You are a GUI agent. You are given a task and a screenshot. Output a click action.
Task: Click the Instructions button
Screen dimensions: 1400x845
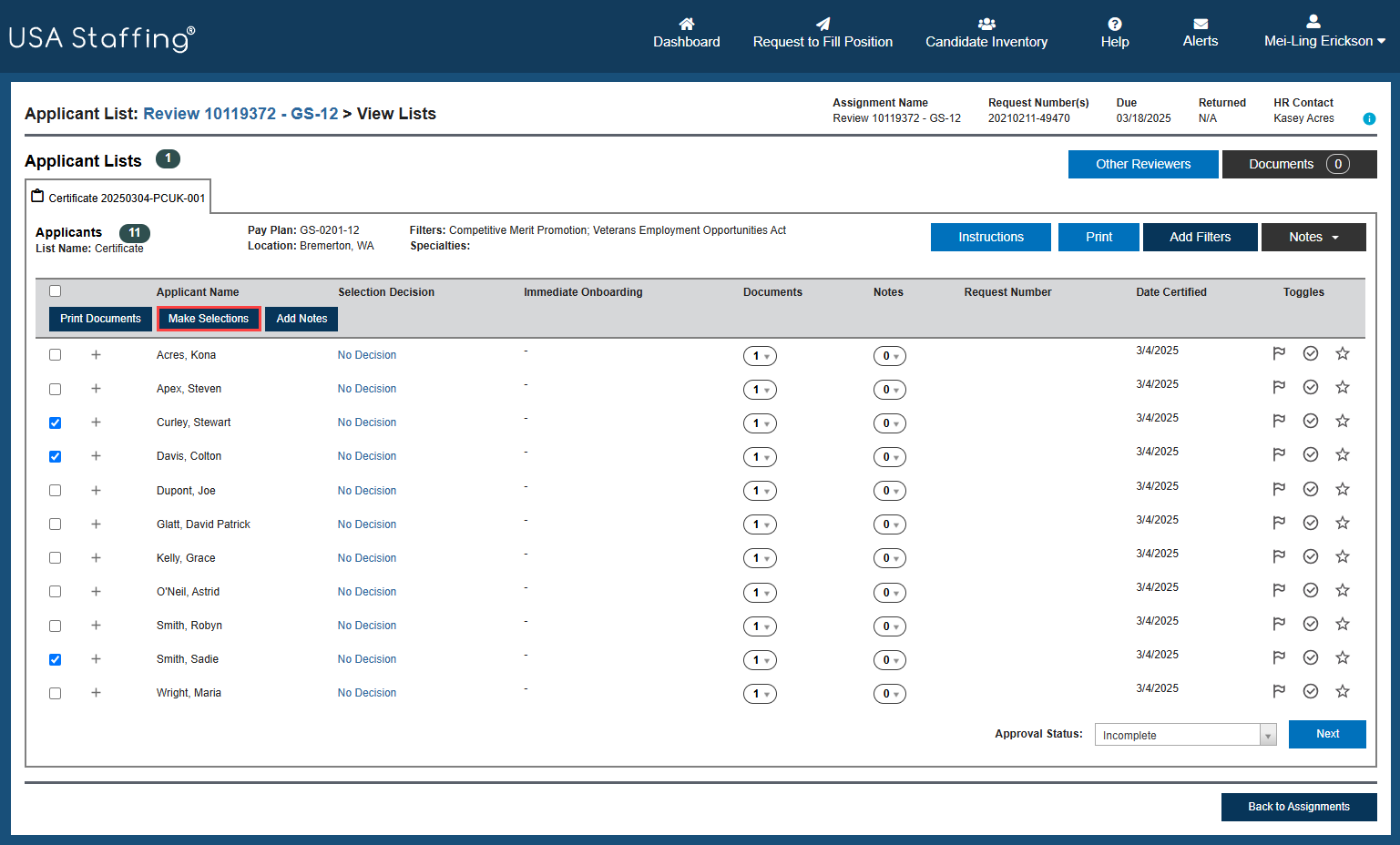(x=991, y=237)
